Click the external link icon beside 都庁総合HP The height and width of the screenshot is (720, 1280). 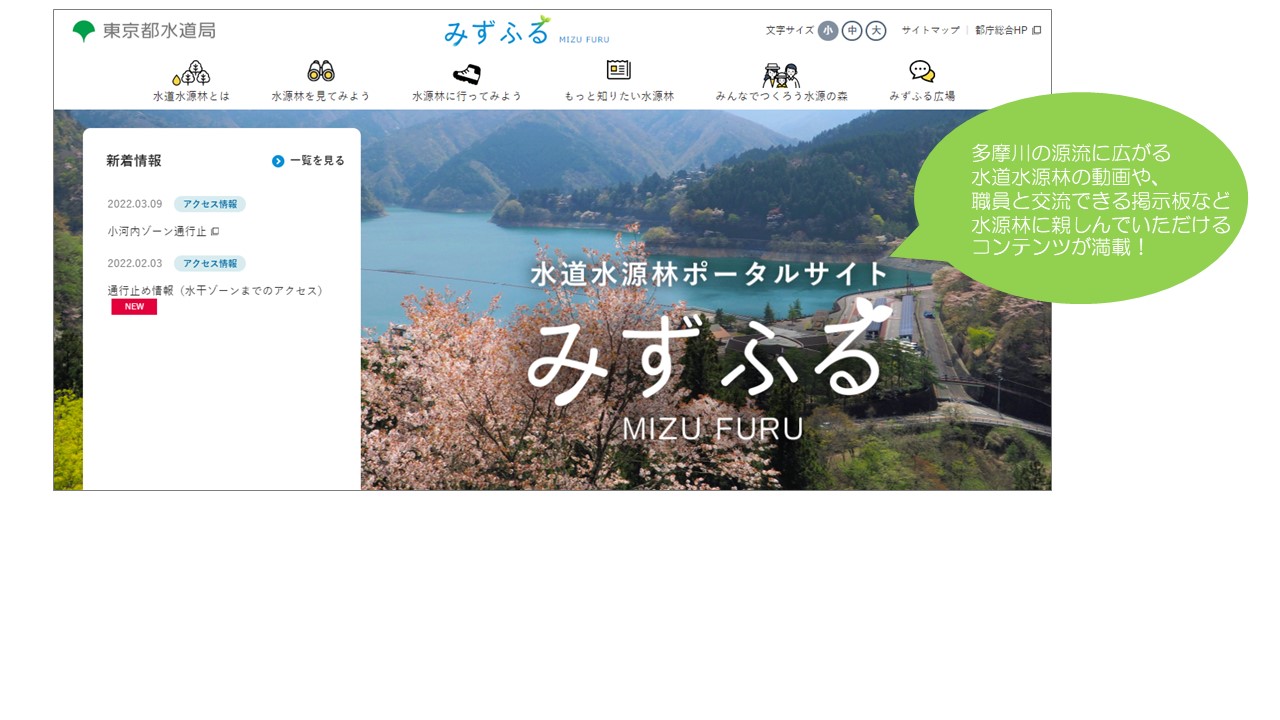click(1037, 30)
